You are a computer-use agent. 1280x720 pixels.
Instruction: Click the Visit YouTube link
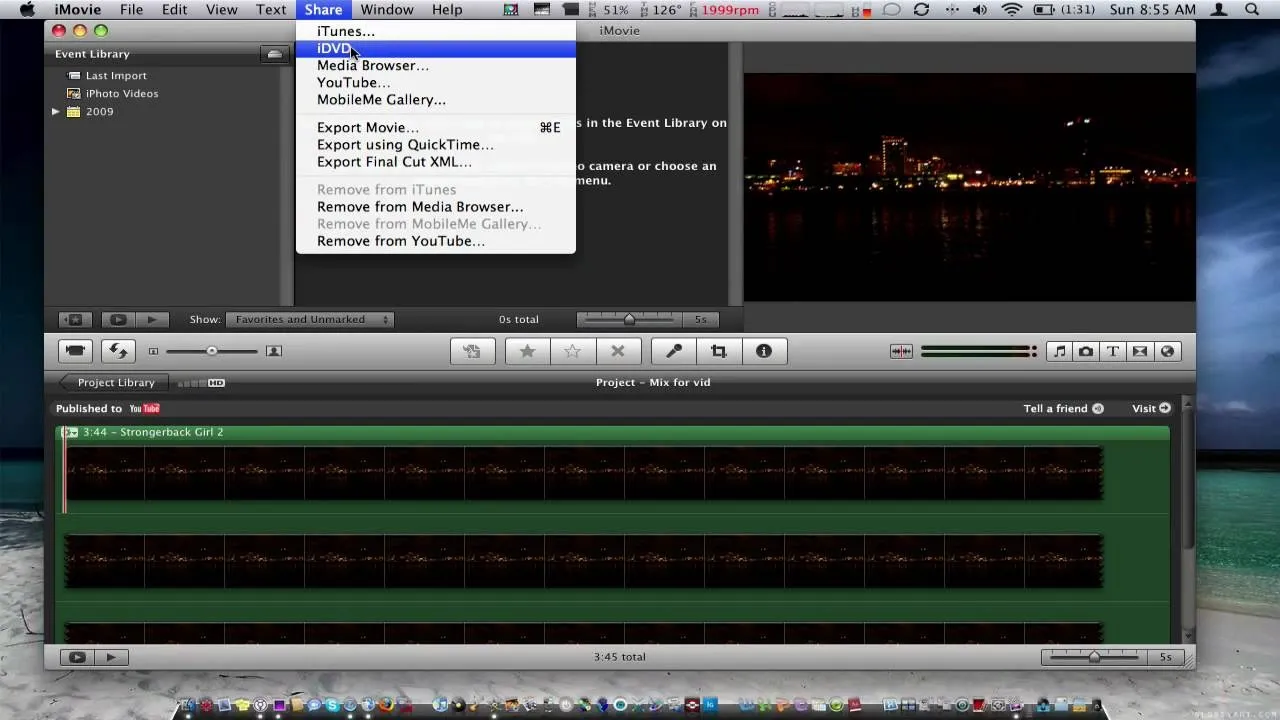click(1151, 408)
